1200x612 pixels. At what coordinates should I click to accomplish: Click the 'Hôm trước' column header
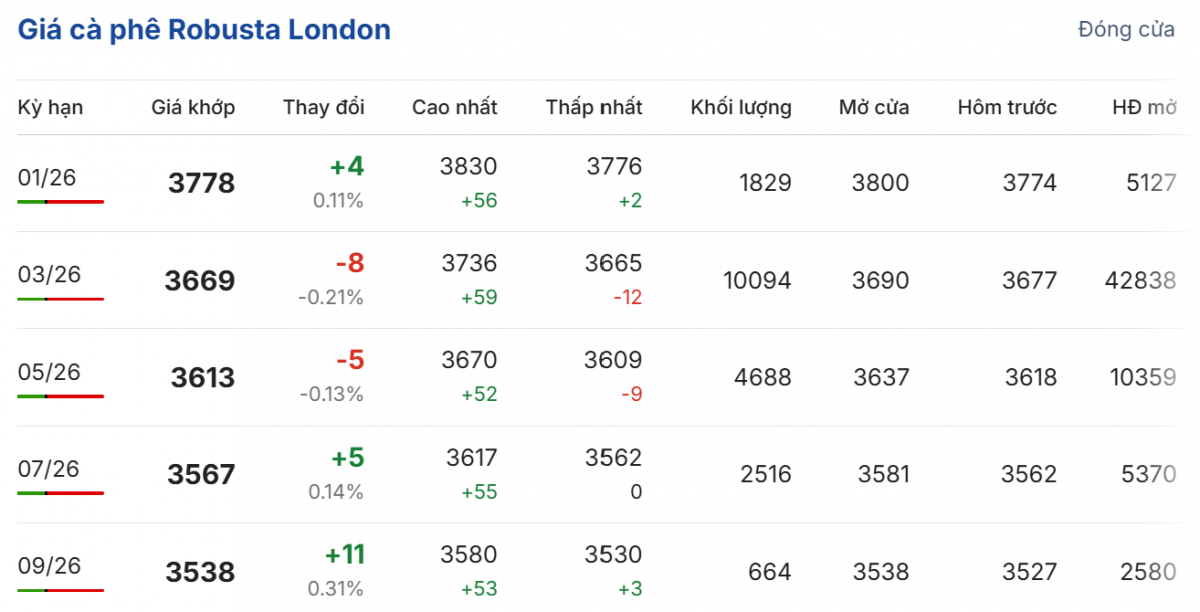coord(1006,107)
